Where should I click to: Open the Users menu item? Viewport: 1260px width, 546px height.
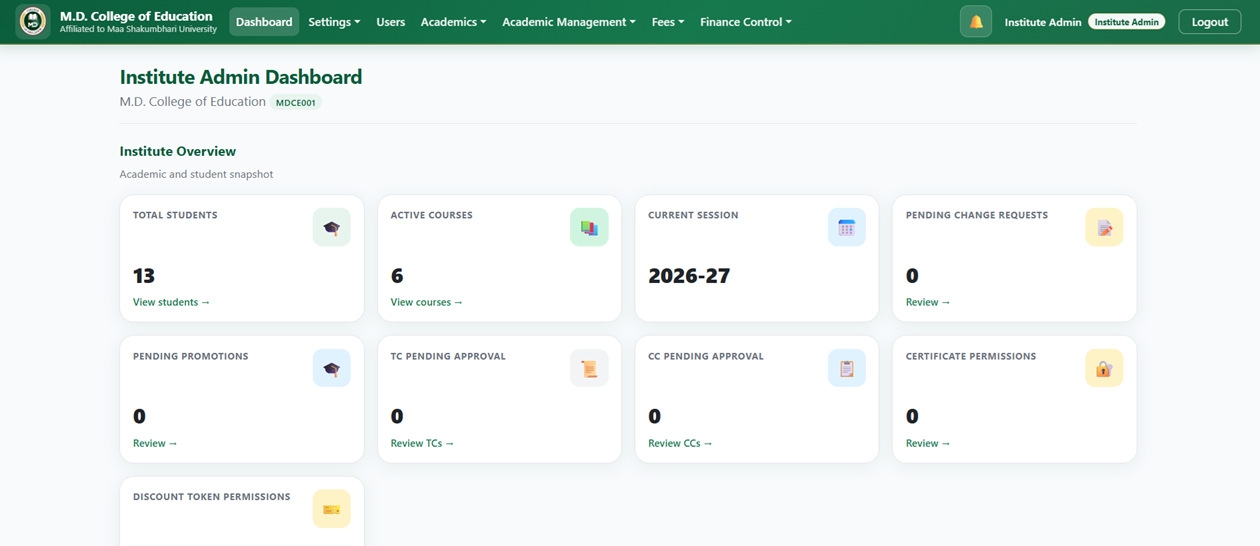click(x=390, y=22)
